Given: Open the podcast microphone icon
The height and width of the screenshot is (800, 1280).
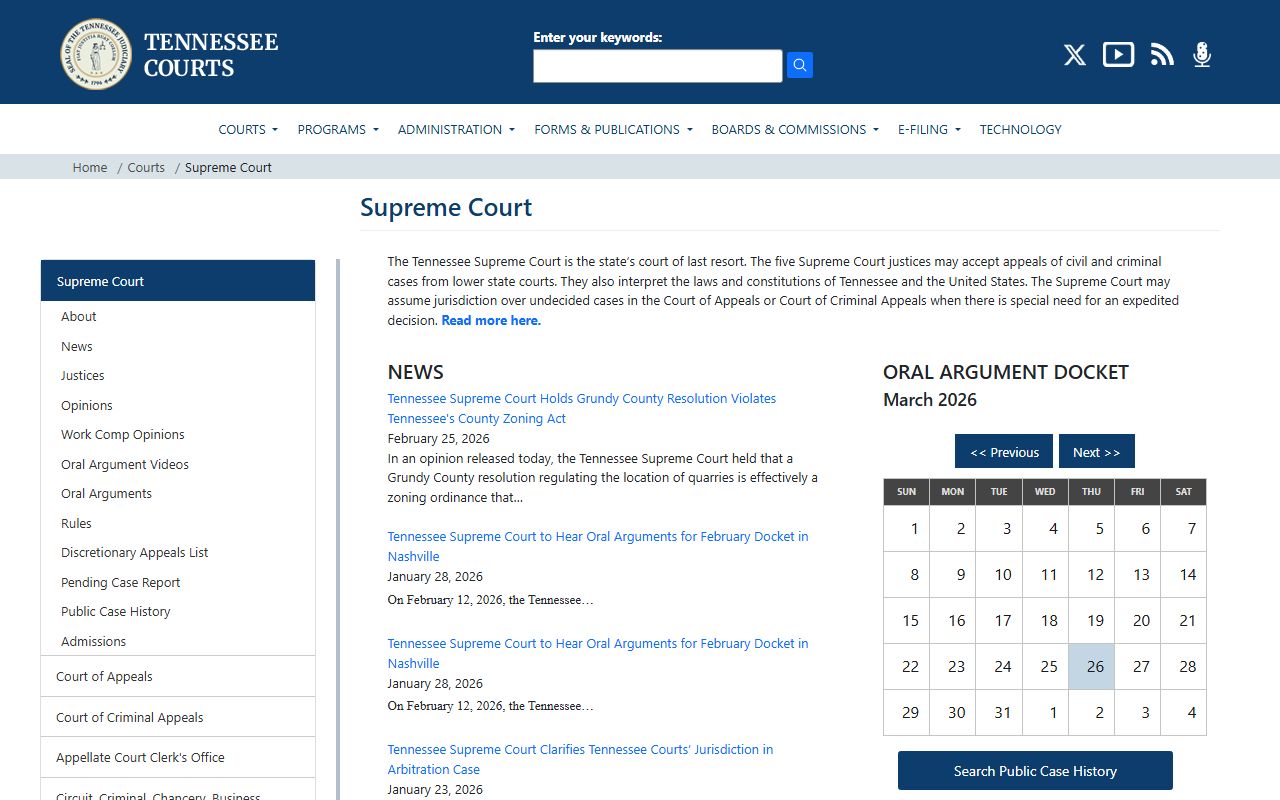Looking at the screenshot, I should click(1202, 55).
